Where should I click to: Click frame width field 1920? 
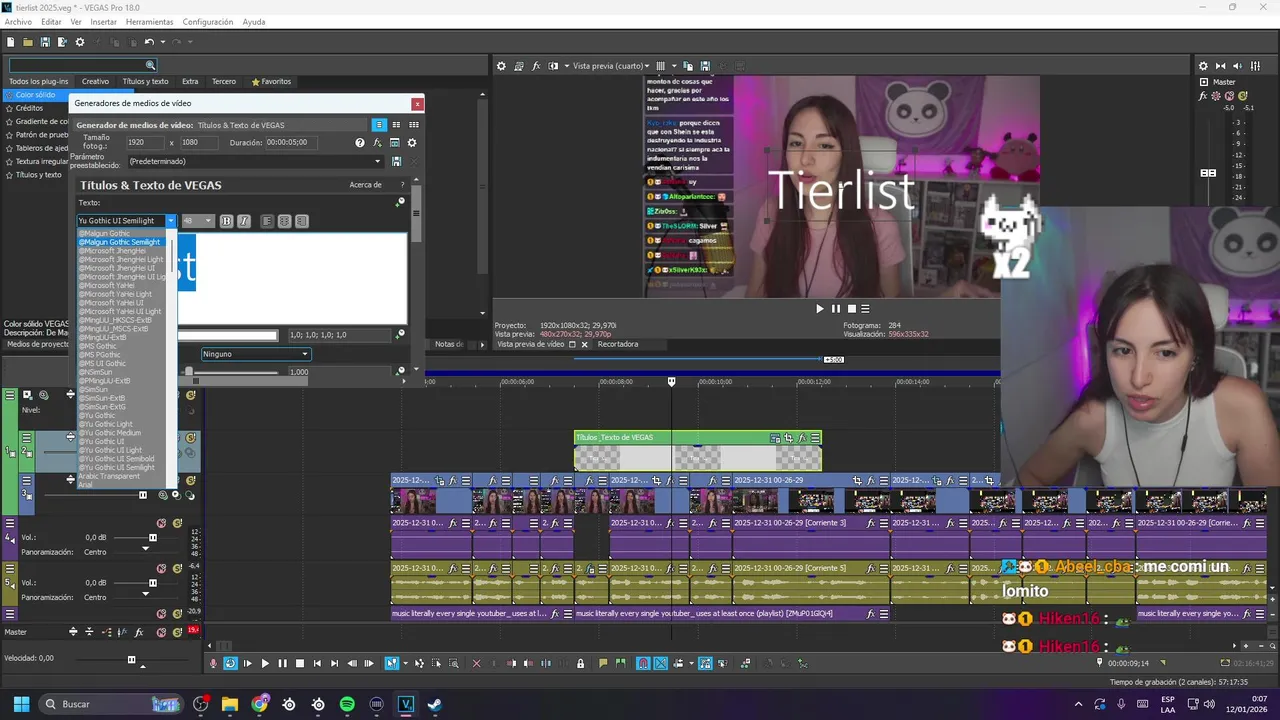[x=144, y=143]
